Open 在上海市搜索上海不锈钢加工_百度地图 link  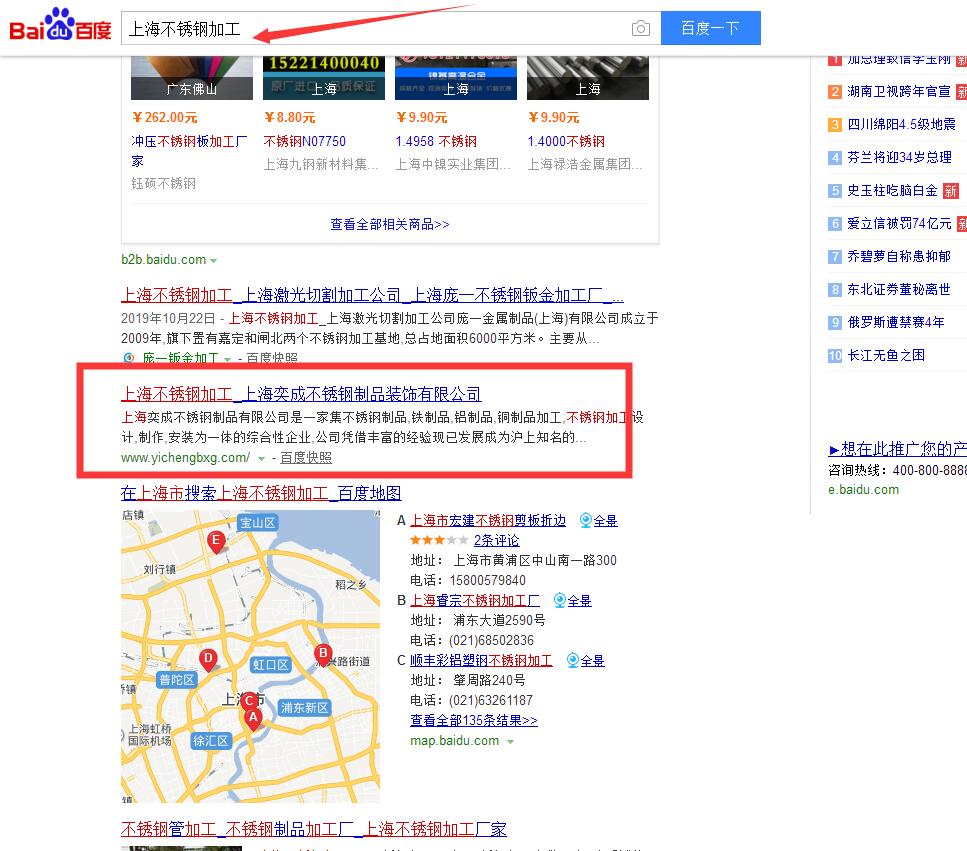[261, 493]
